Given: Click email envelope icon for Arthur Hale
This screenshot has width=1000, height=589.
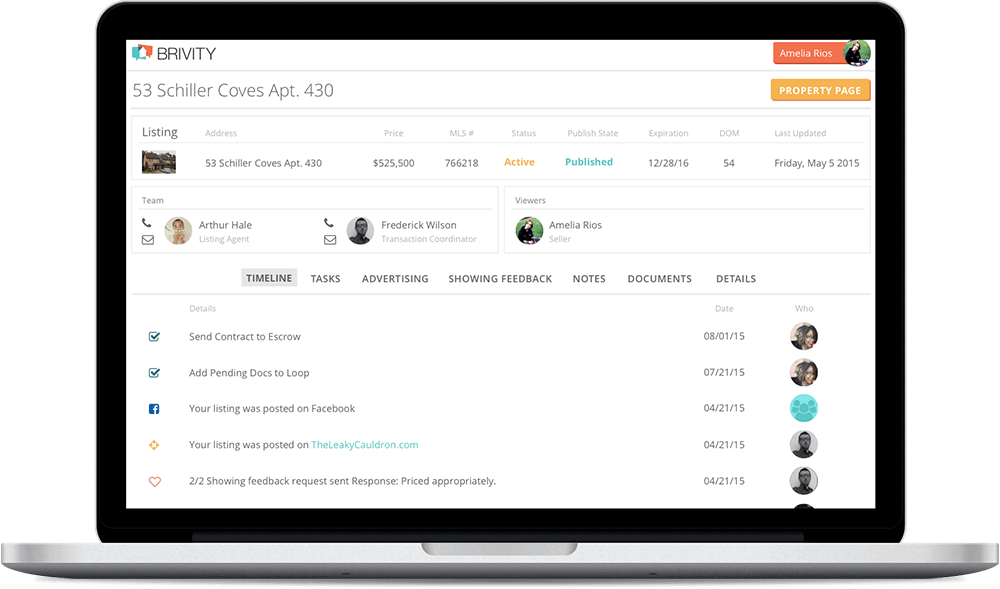Looking at the screenshot, I should [147, 240].
